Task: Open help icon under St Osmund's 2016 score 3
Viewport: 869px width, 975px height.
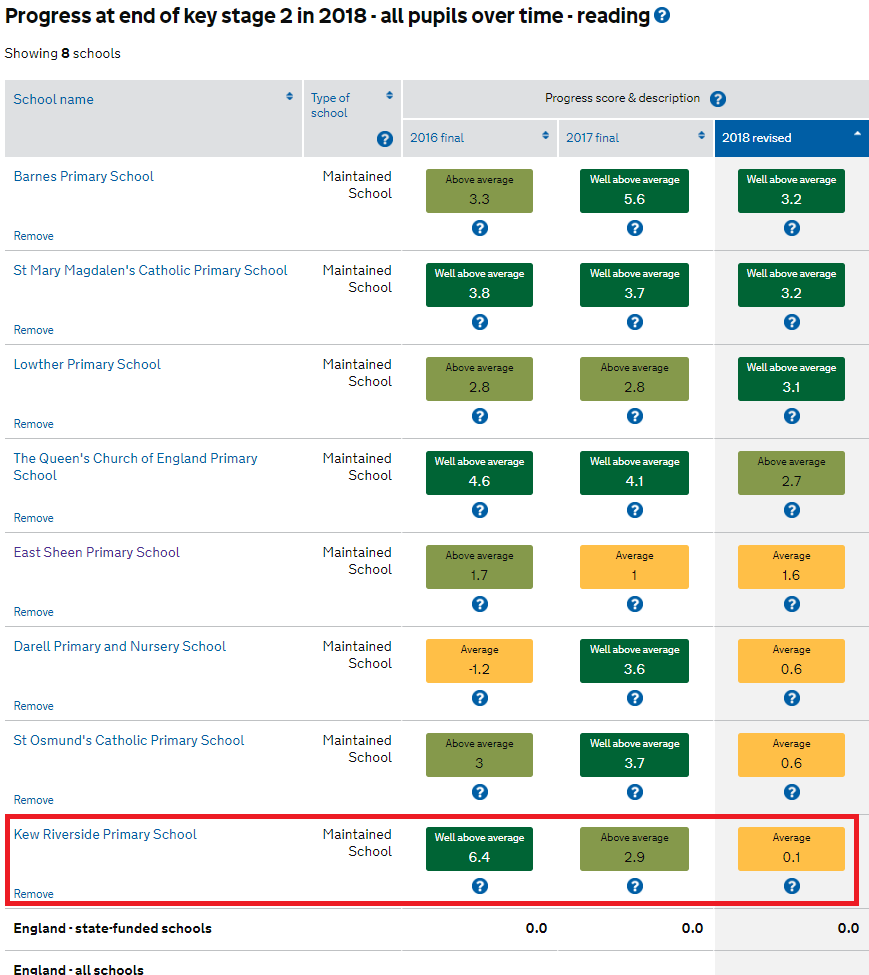Action: tap(480, 792)
